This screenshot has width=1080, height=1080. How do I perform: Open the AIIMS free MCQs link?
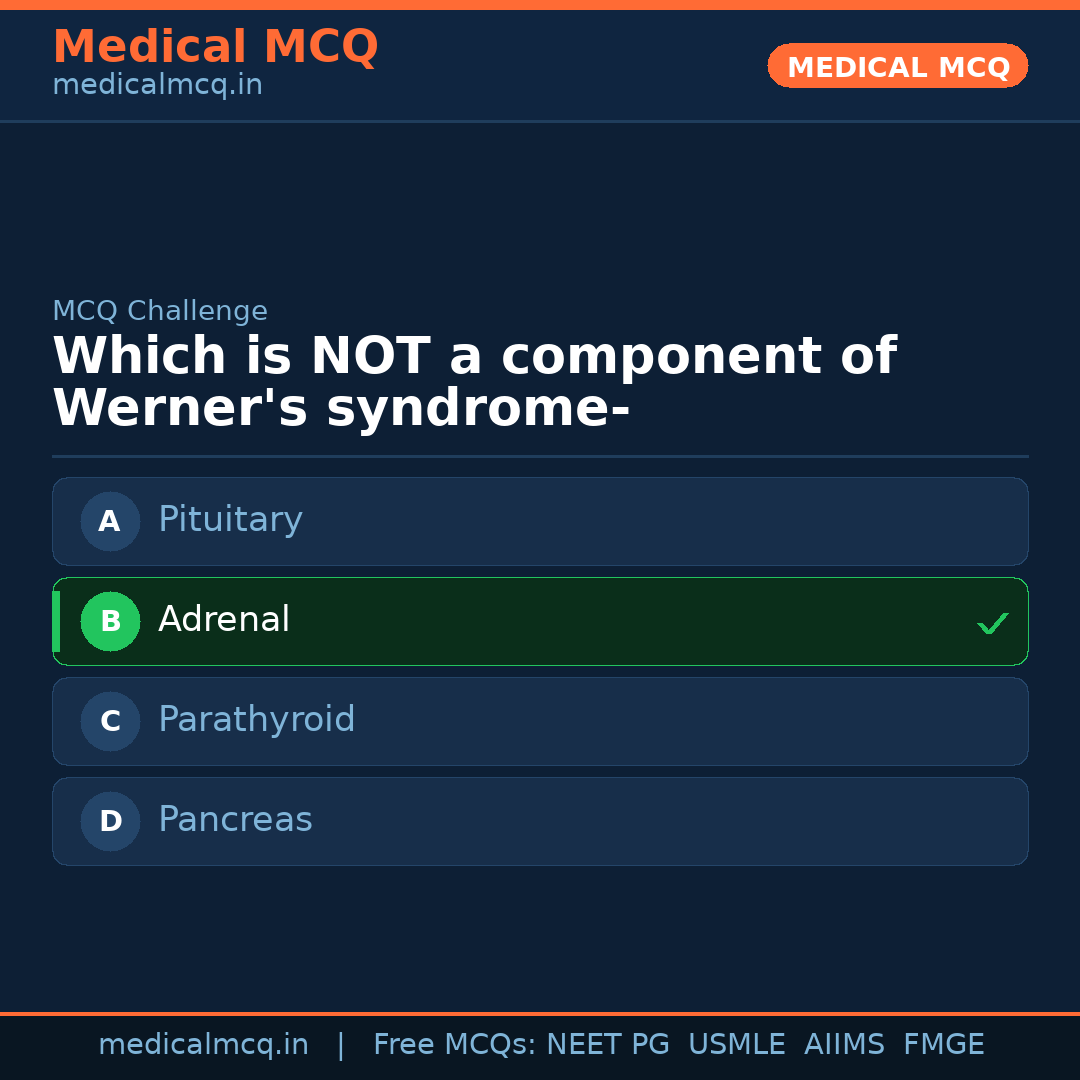coord(845,1044)
